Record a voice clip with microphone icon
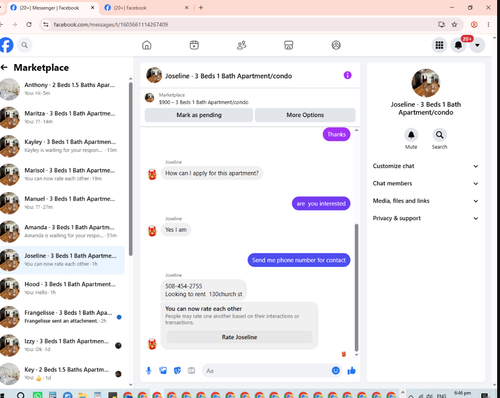 [149, 370]
